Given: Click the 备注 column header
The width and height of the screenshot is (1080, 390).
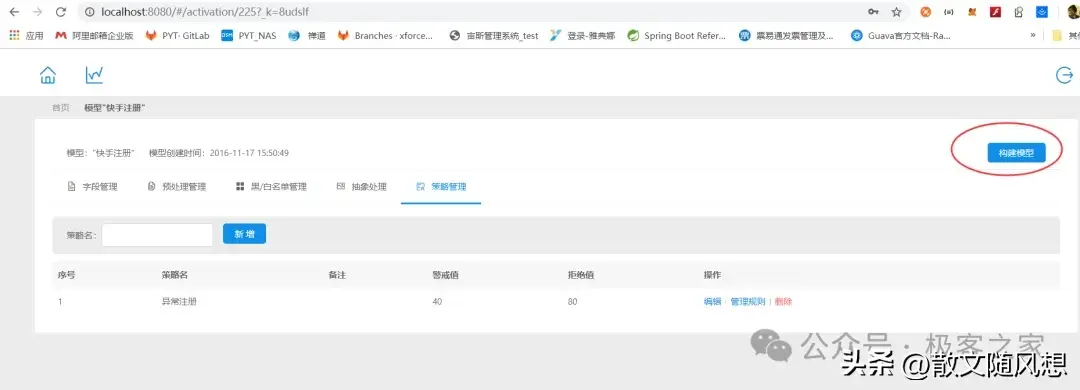Looking at the screenshot, I should tap(337, 275).
